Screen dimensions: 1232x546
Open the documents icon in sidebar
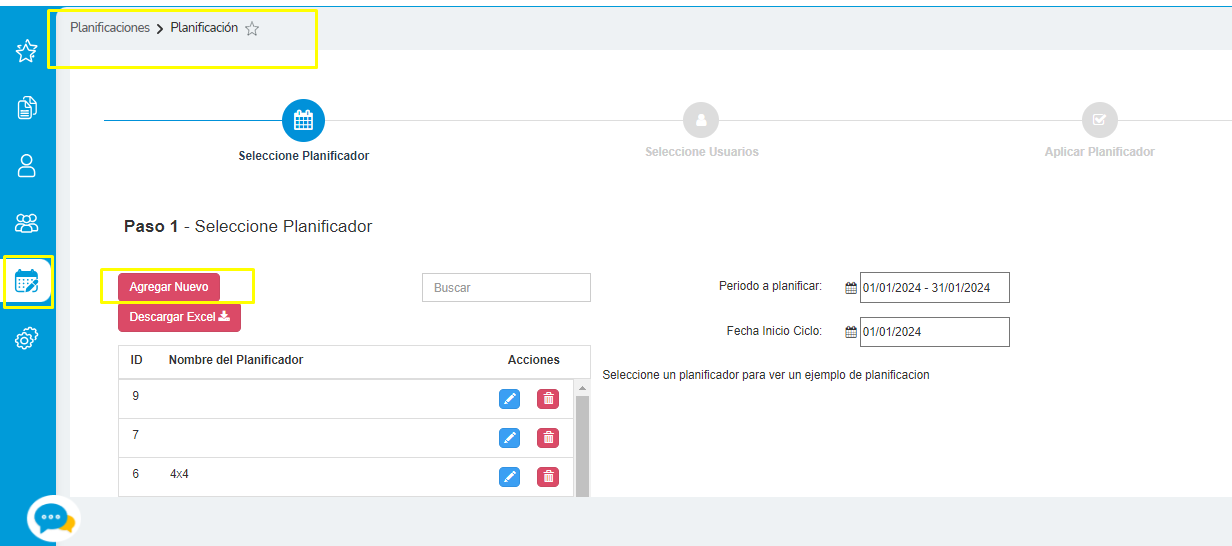[x=27, y=108]
